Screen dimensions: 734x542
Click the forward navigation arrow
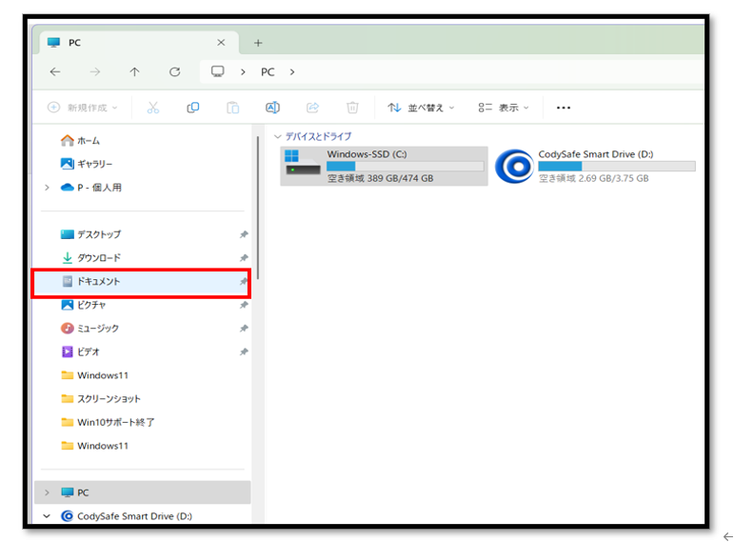(95, 72)
